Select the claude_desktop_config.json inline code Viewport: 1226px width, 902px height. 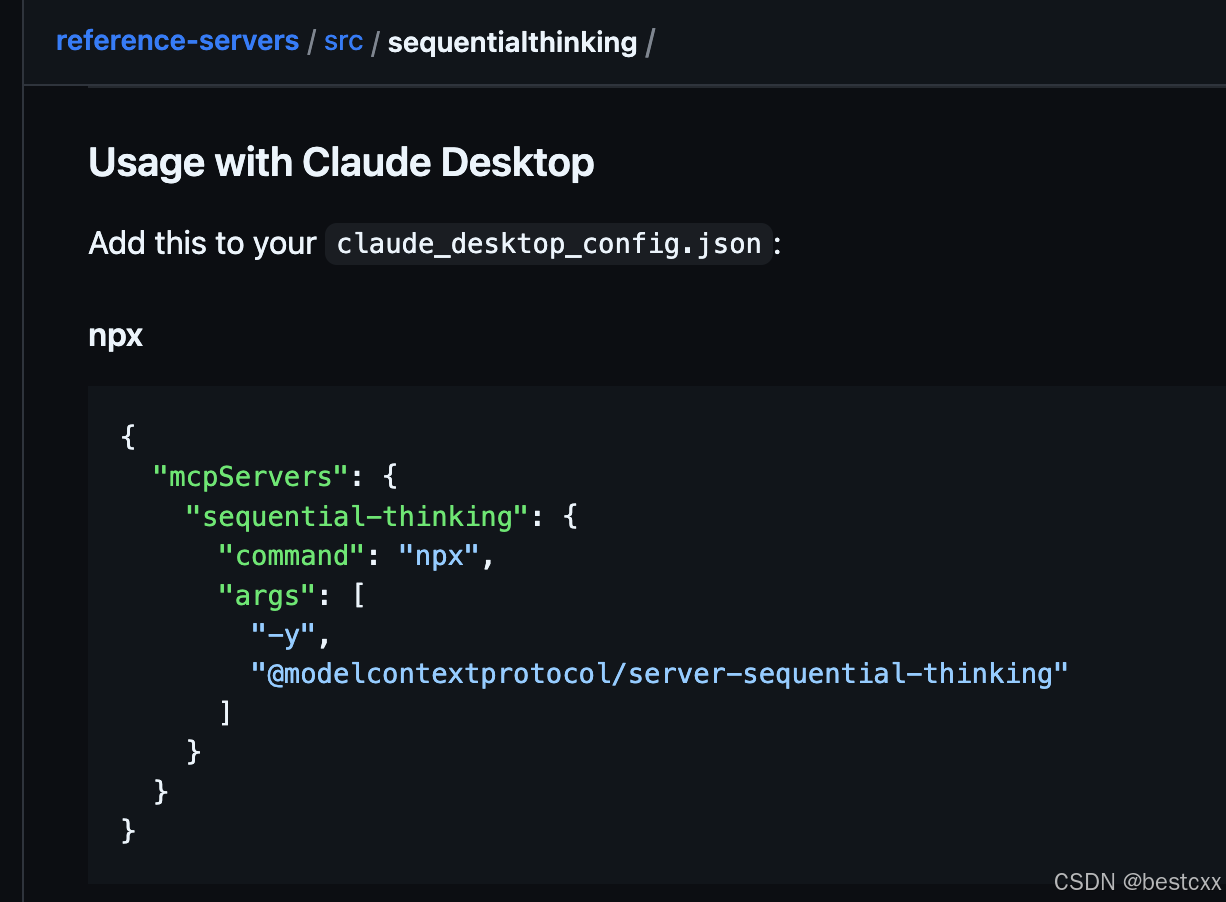pos(549,243)
